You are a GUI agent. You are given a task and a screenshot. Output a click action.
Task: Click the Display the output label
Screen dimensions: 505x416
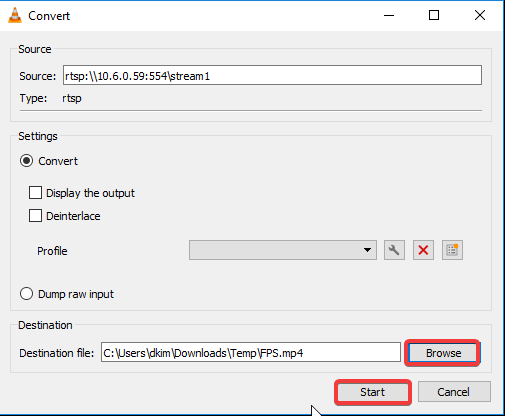(90, 193)
